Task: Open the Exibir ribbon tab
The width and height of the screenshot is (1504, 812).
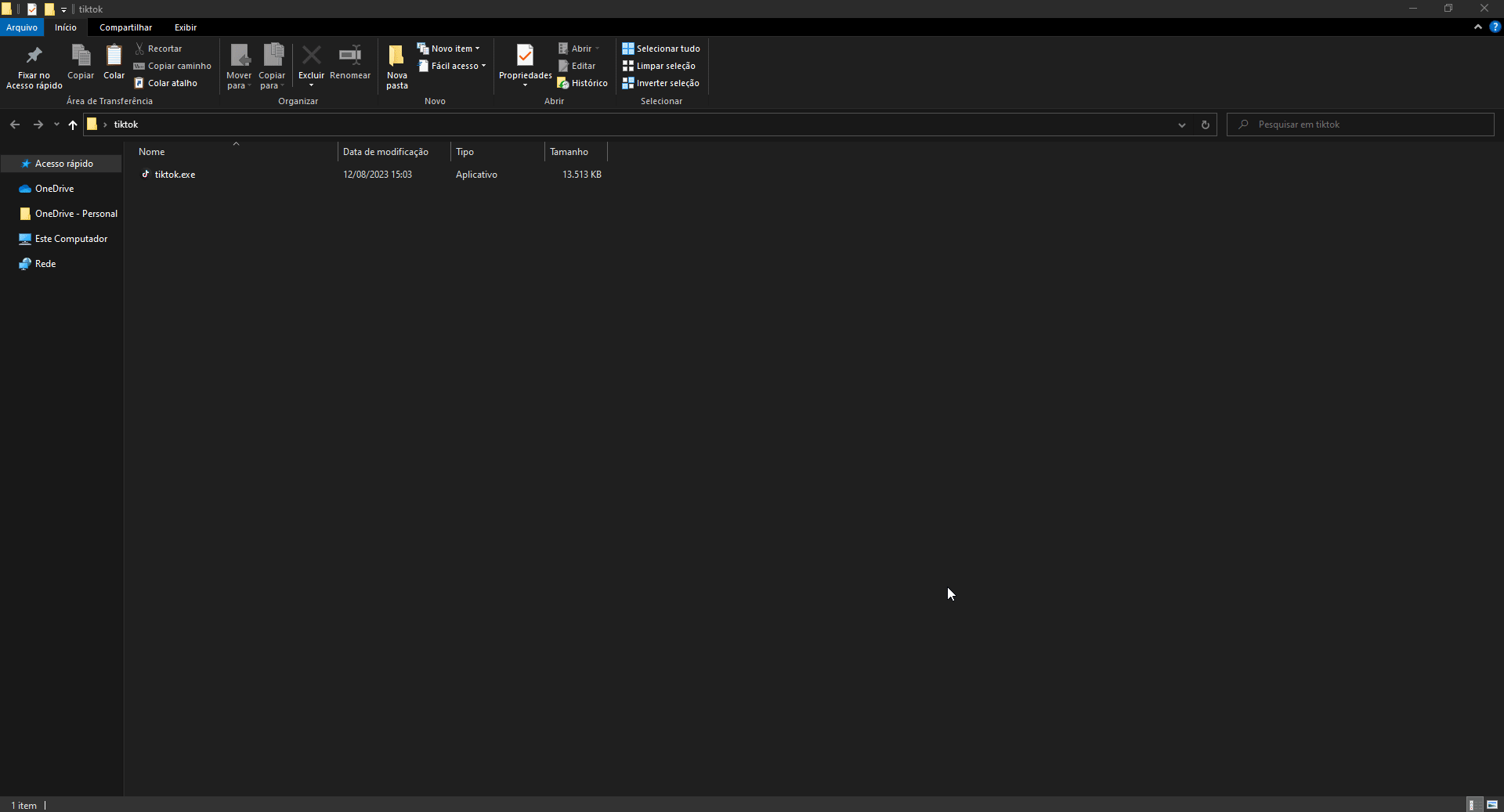Action: point(185,27)
